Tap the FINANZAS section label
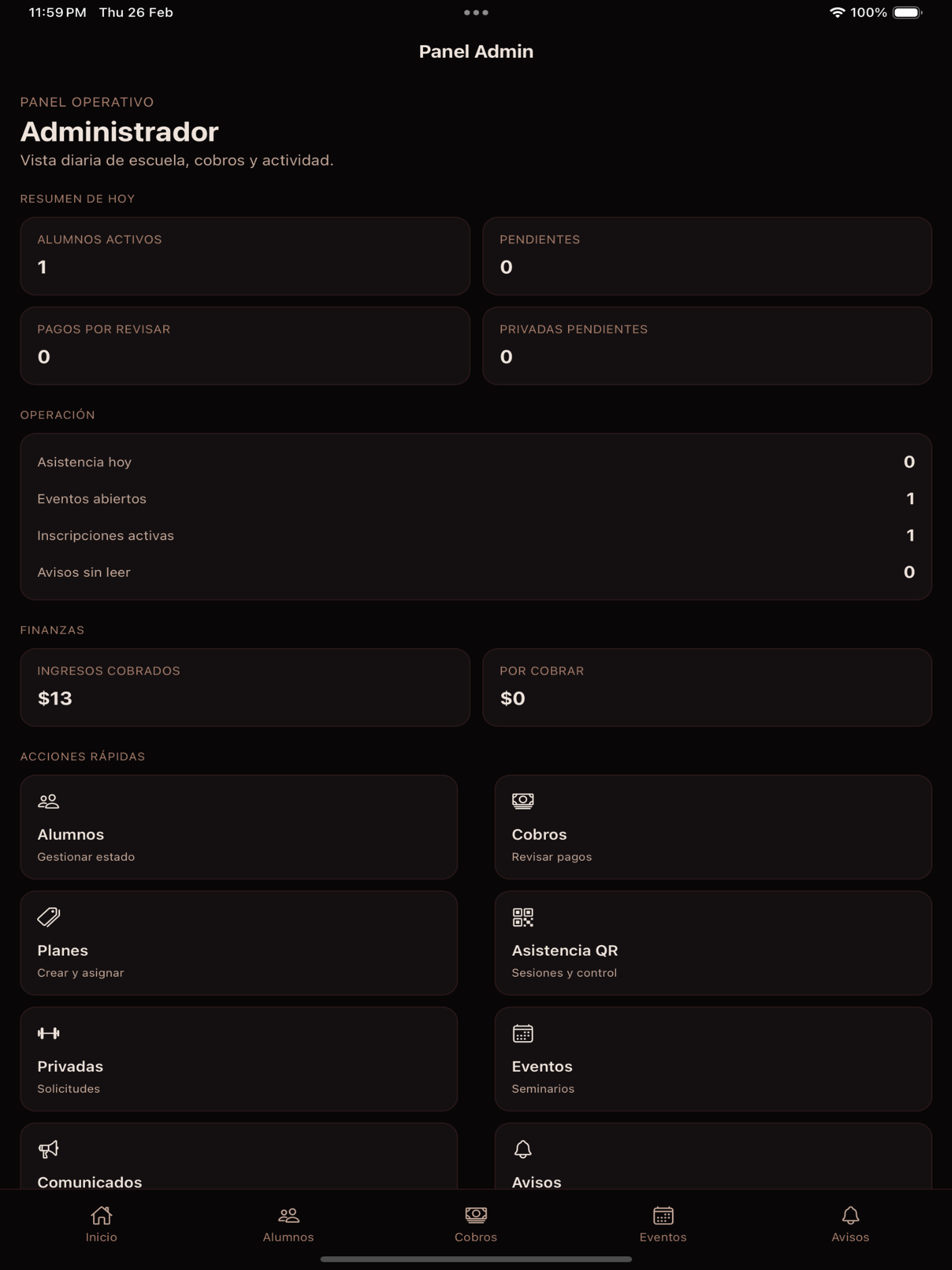Image resolution: width=952 pixels, height=1270 pixels. click(52, 630)
